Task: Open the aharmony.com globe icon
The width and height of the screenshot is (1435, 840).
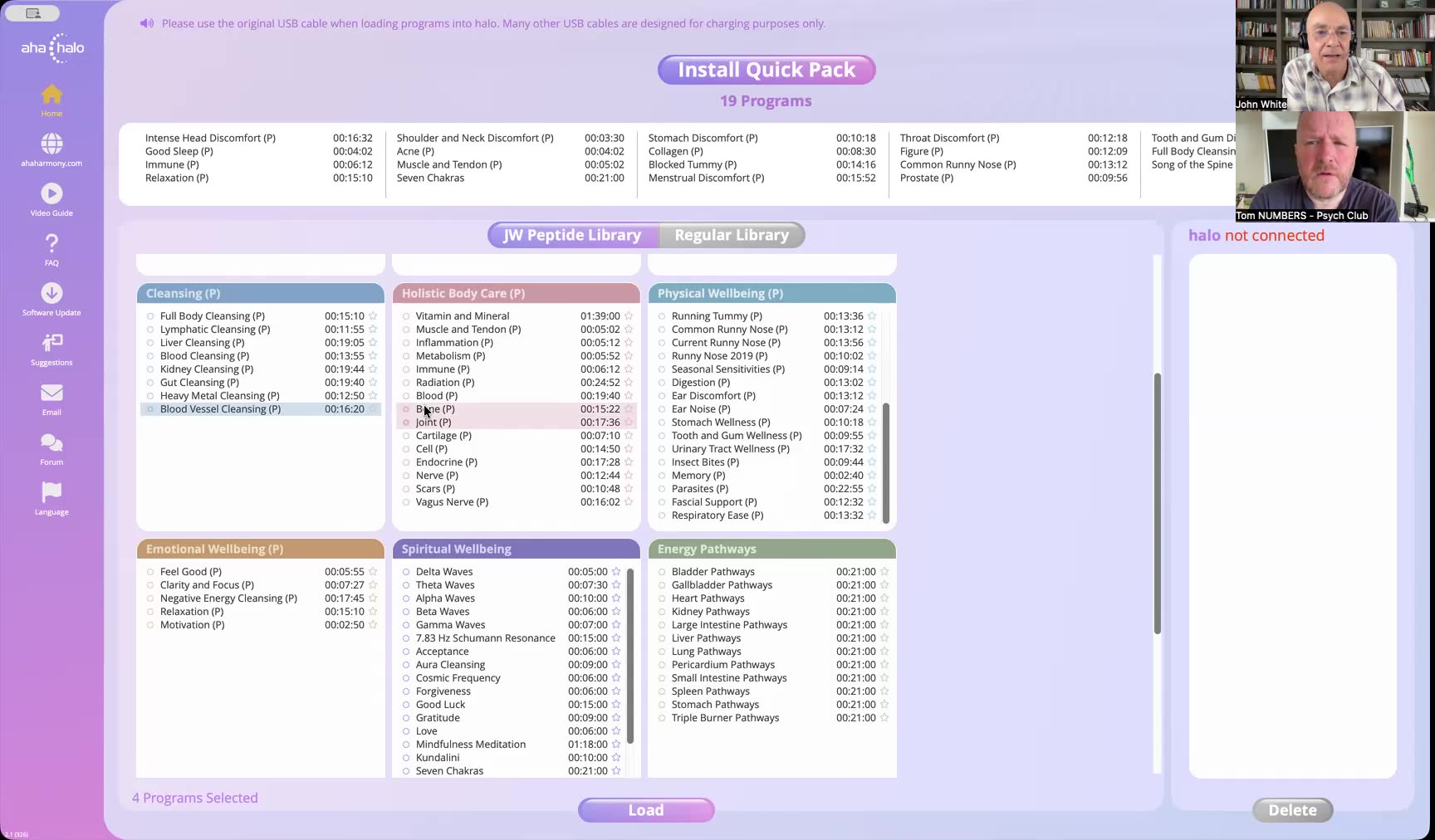Action: click(51, 144)
